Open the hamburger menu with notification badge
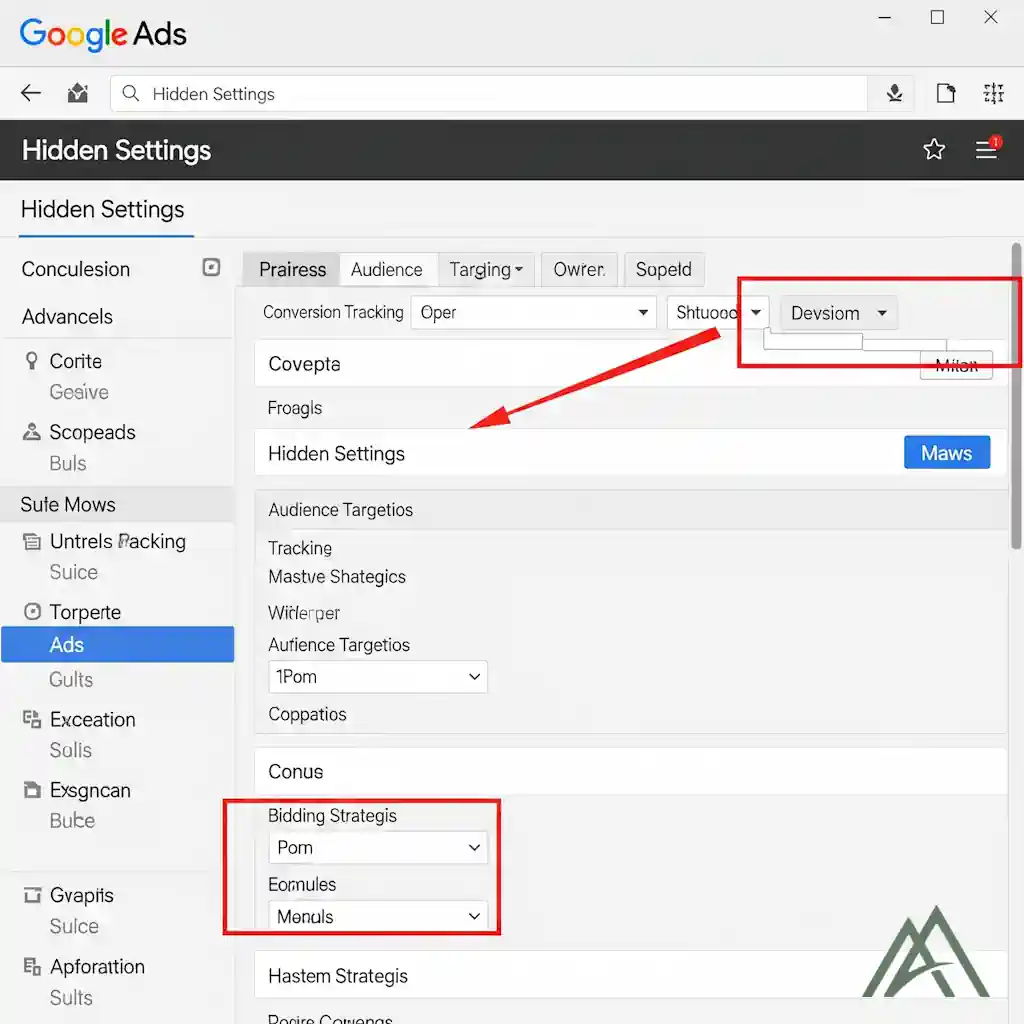Viewport: 1024px width, 1024px height. tap(987, 149)
